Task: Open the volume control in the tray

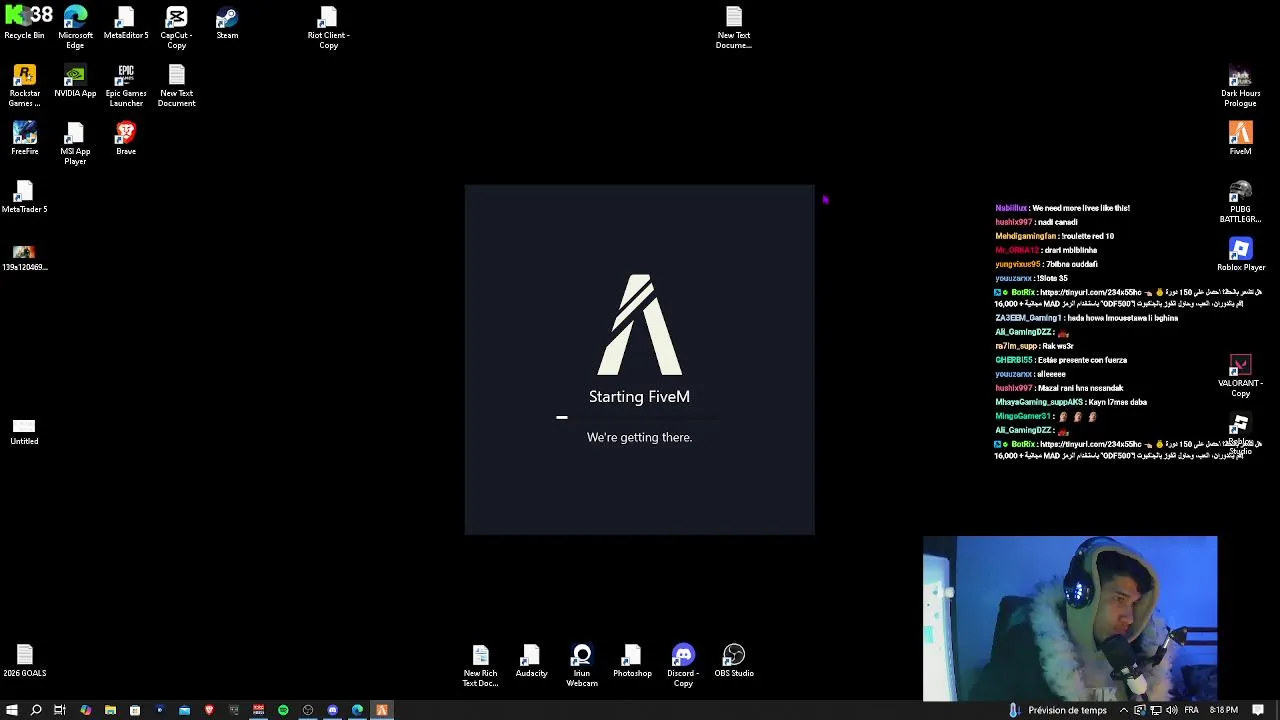Action: pos(1171,710)
